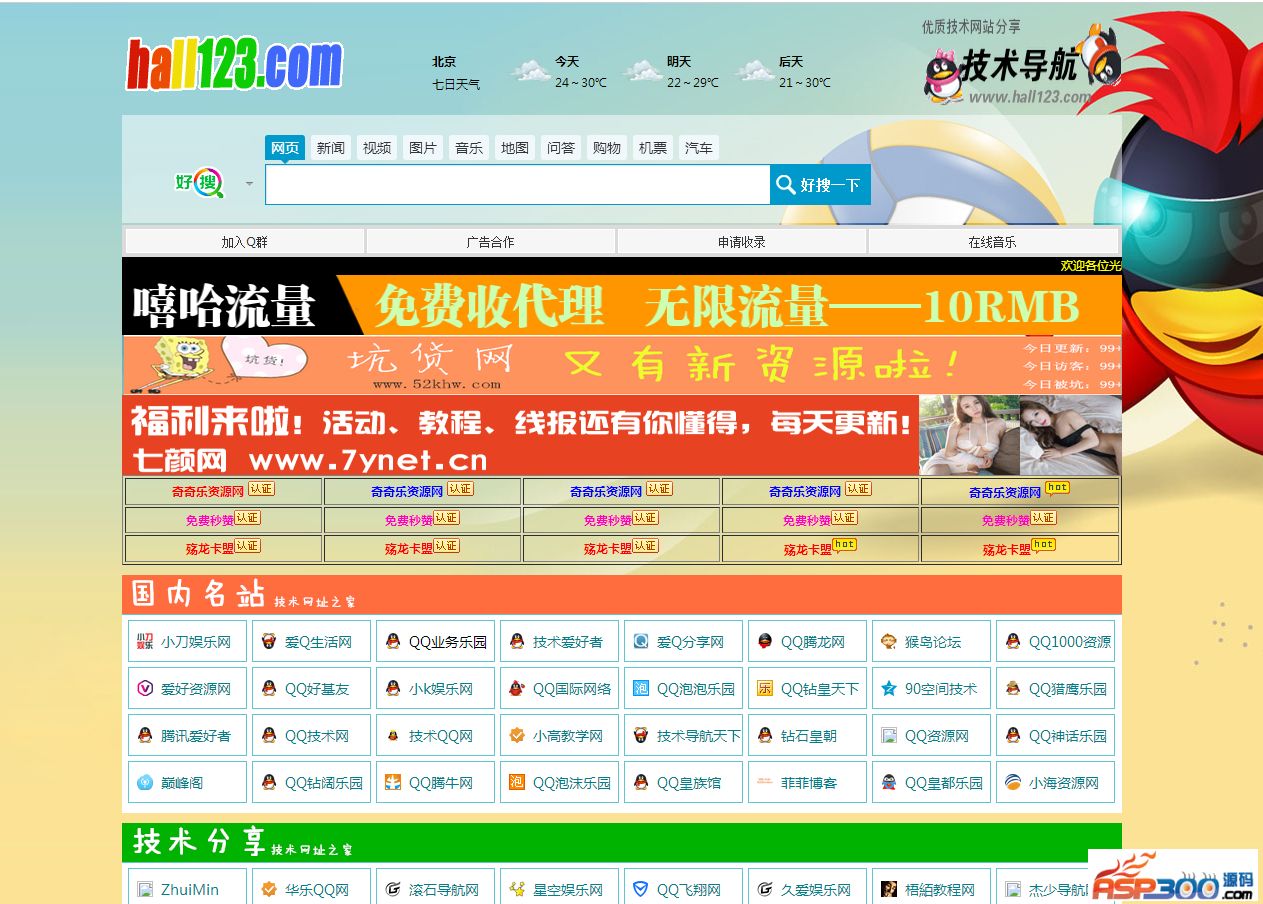The height and width of the screenshot is (904, 1263).
Task: Select the 网页 search tab
Action: coord(285,148)
